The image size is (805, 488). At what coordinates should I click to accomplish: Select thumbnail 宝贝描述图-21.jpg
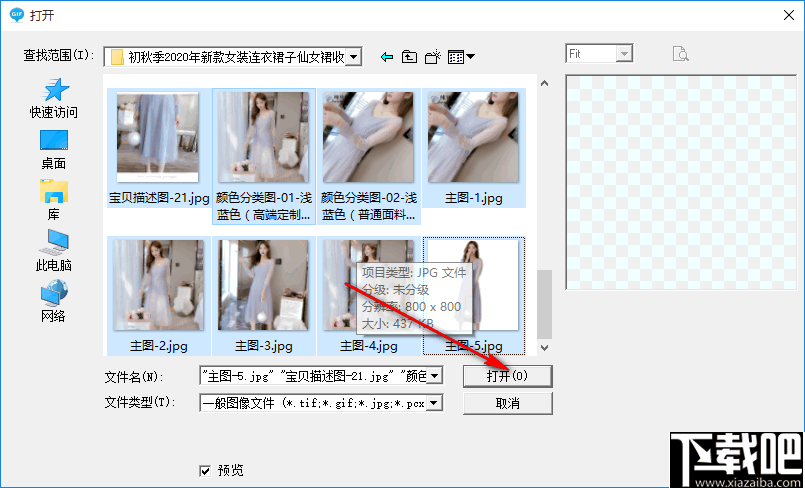[158, 139]
